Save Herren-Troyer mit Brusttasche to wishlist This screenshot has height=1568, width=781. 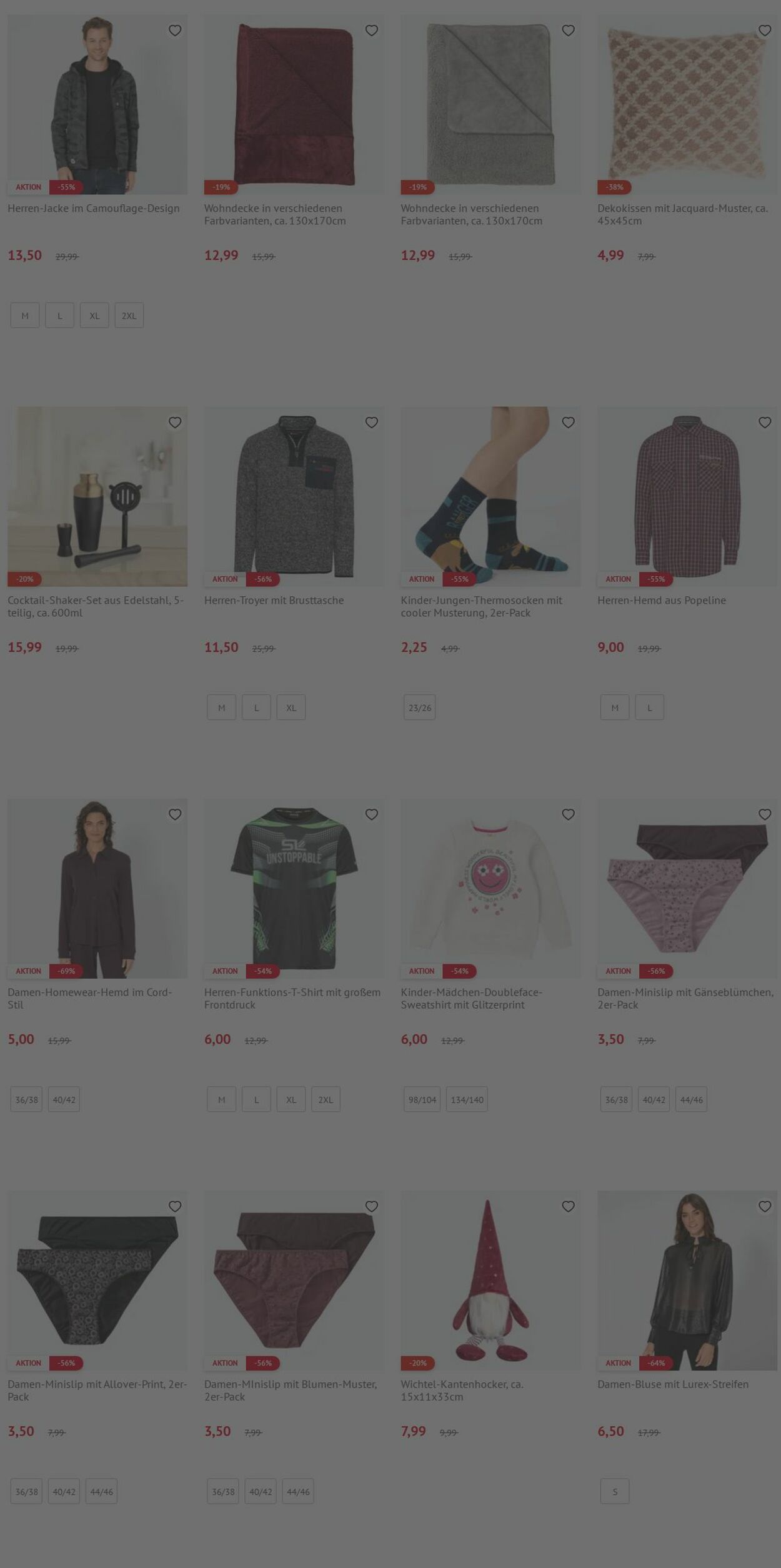(372, 422)
